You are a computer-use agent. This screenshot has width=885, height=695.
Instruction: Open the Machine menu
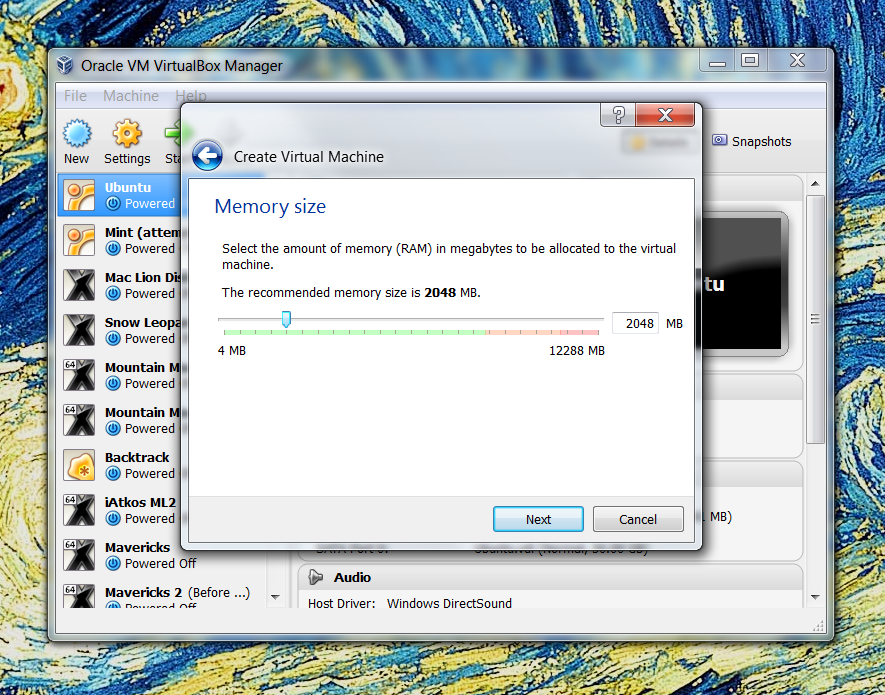point(131,96)
